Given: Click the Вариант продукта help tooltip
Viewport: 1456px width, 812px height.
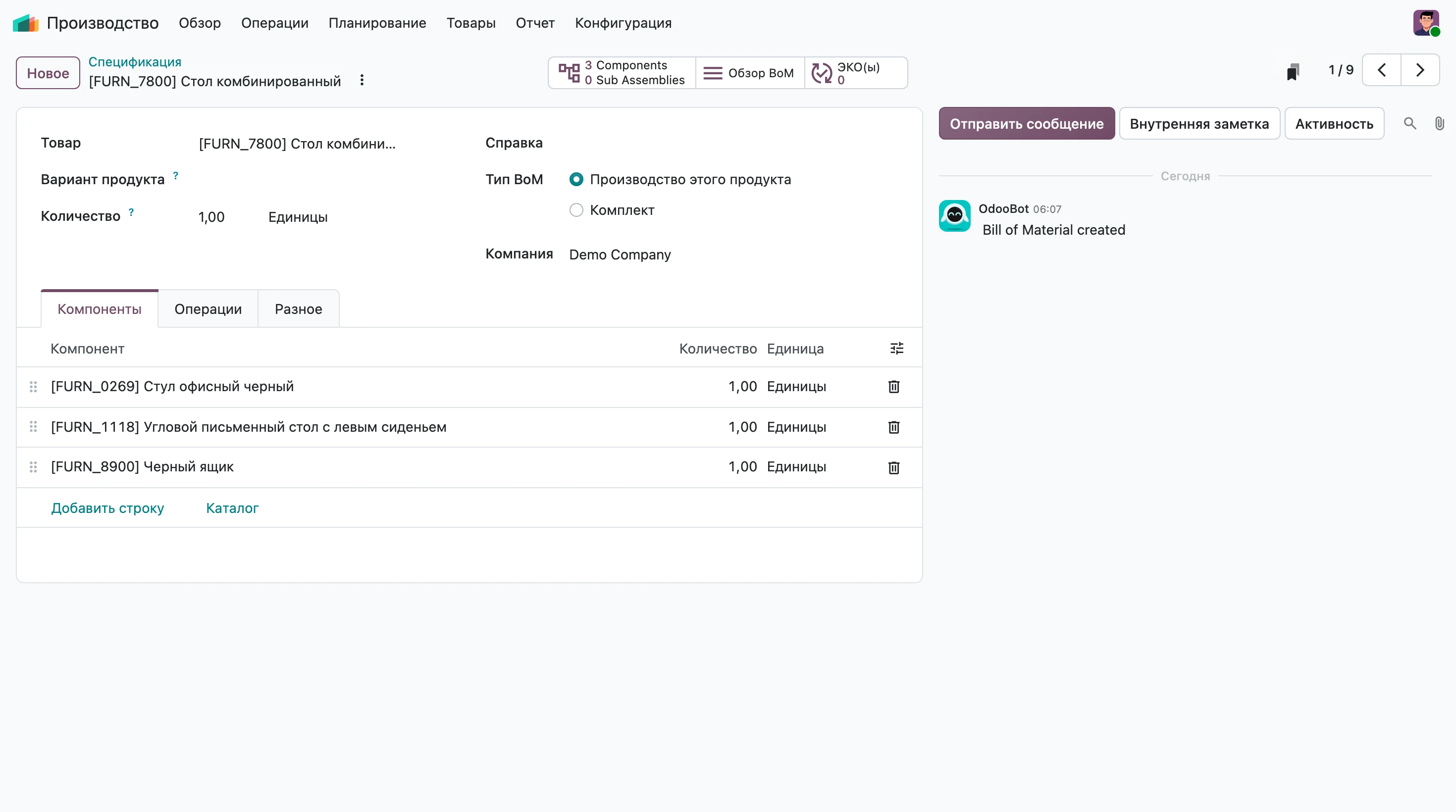Looking at the screenshot, I should [176, 176].
